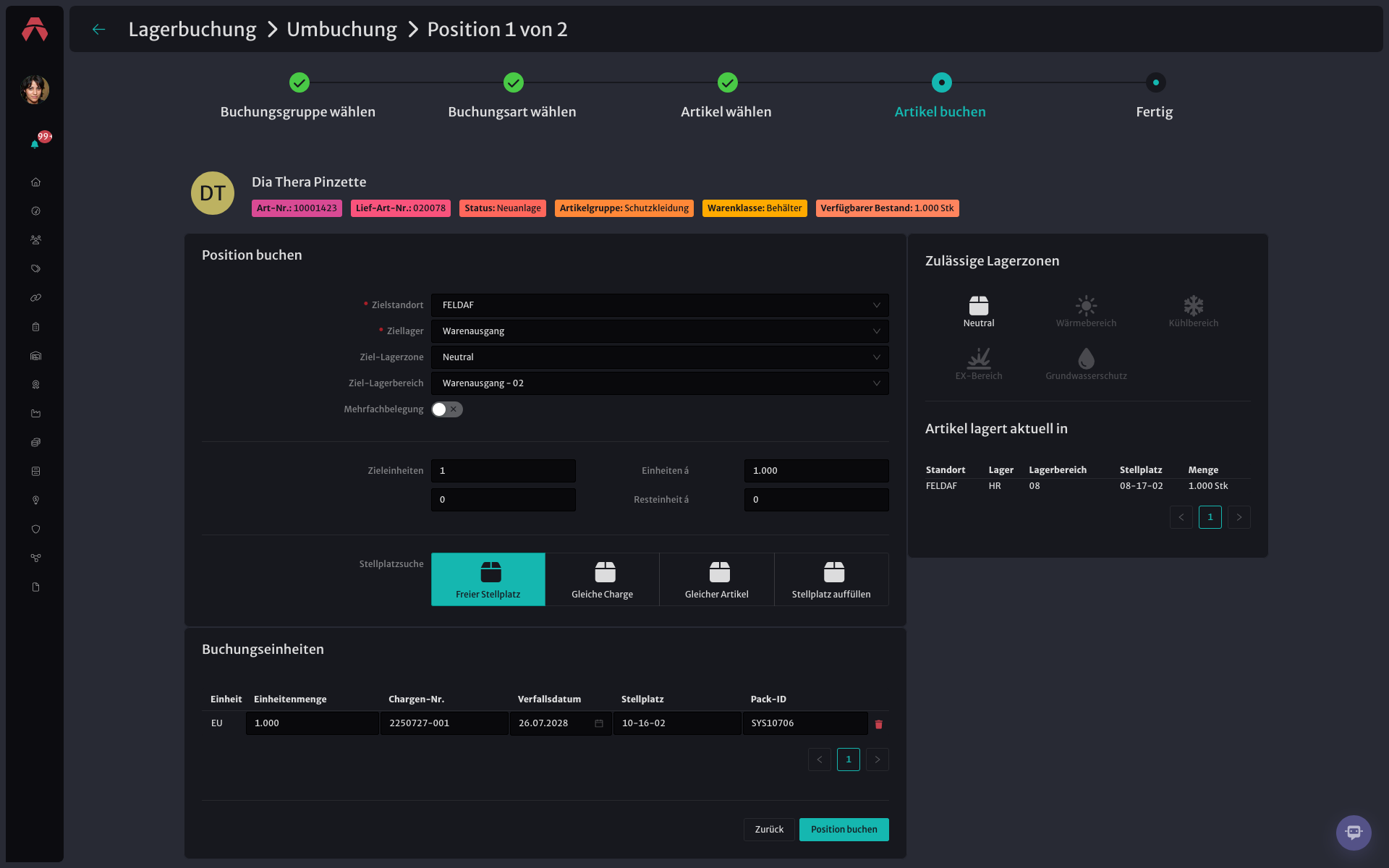The width and height of the screenshot is (1389, 868).
Task: Click the app logo at top left
Action: tap(35, 29)
